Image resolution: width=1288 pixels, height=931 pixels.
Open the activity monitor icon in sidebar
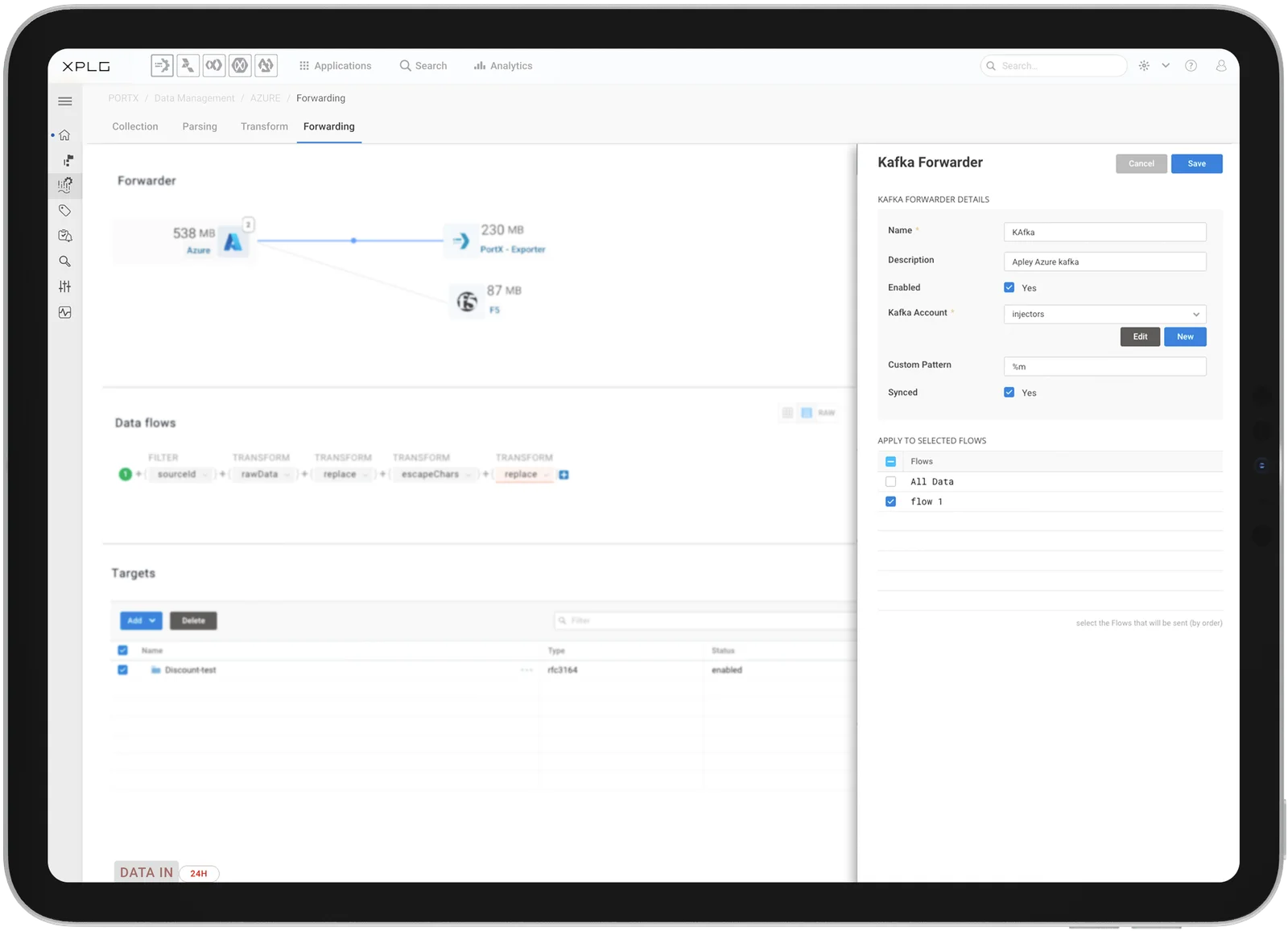pyautogui.click(x=65, y=312)
